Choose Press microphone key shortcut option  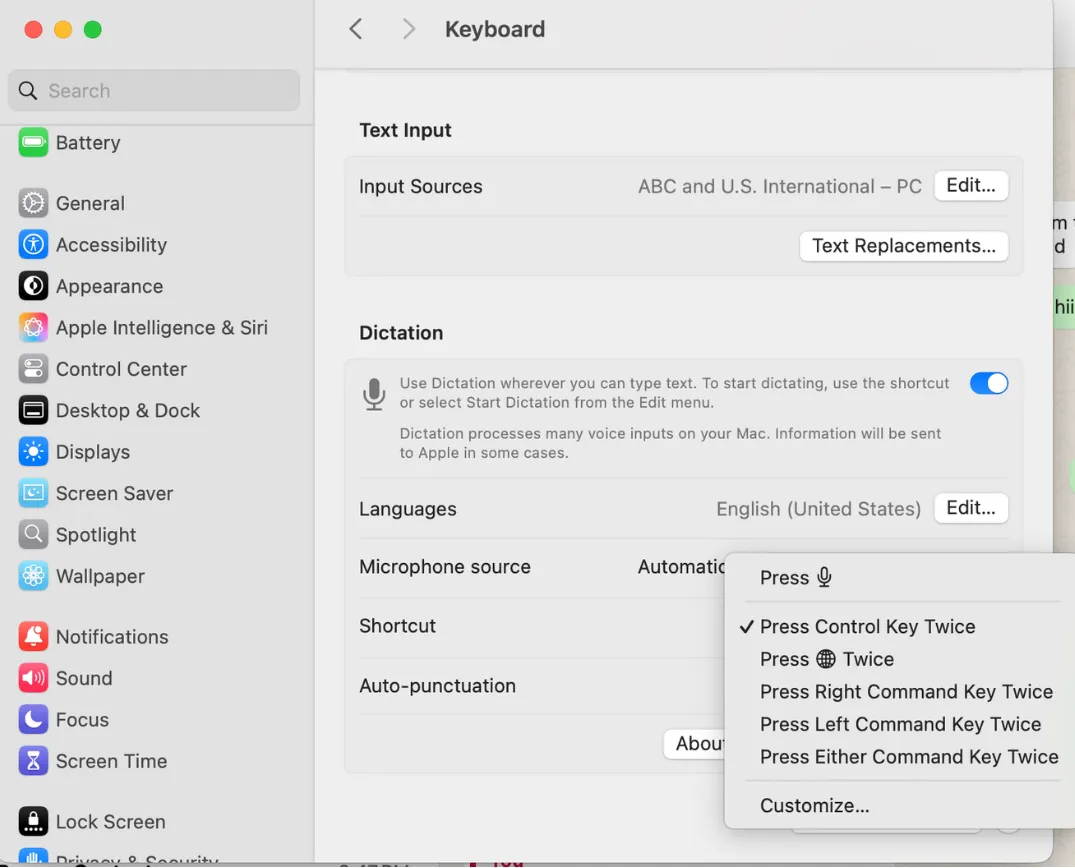[x=795, y=577]
